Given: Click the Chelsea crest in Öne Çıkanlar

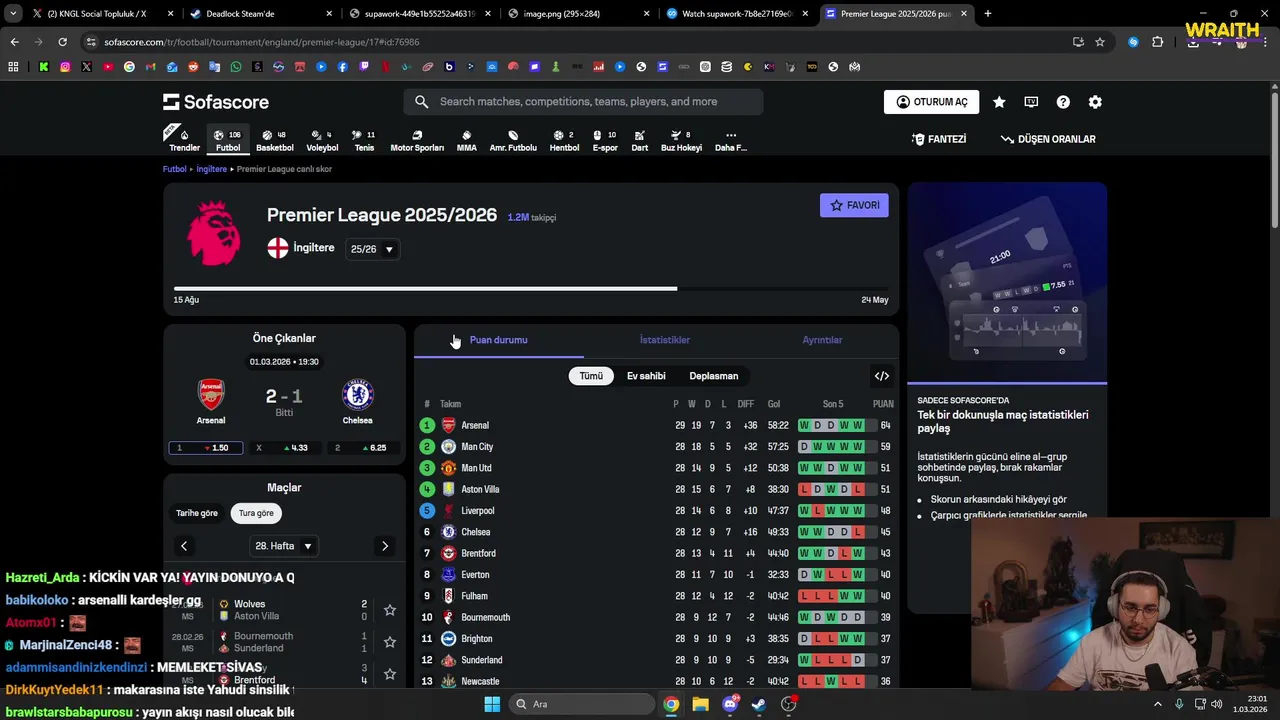Looking at the screenshot, I should (x=357, y=394).
